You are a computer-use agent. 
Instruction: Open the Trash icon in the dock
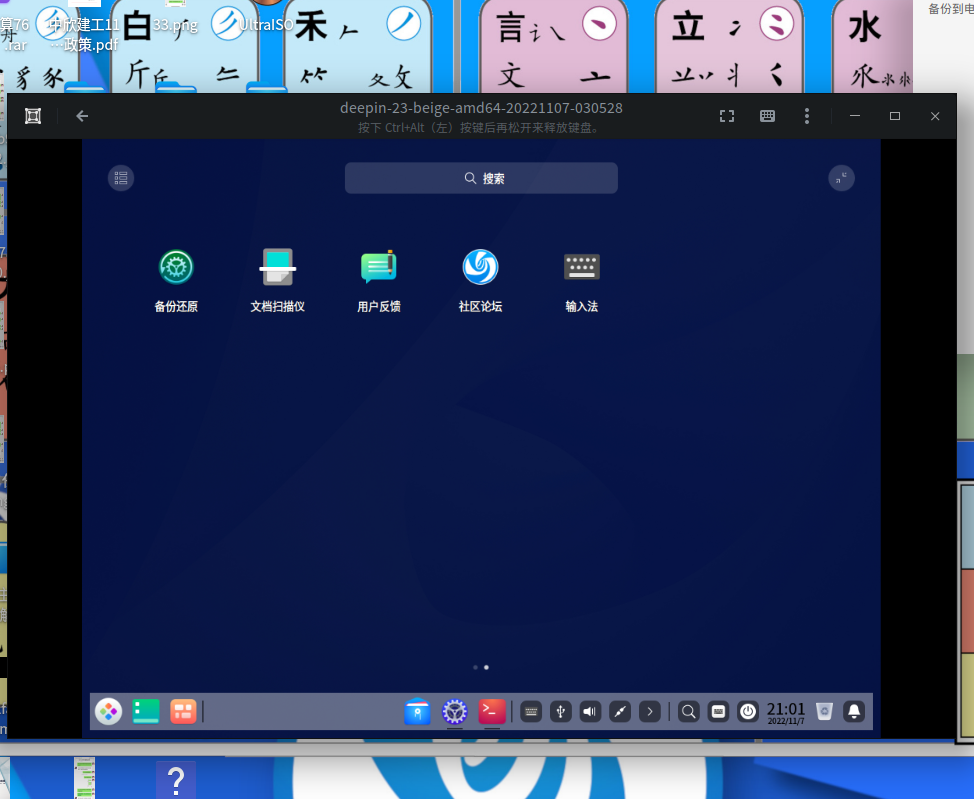[x=823, y=712]
